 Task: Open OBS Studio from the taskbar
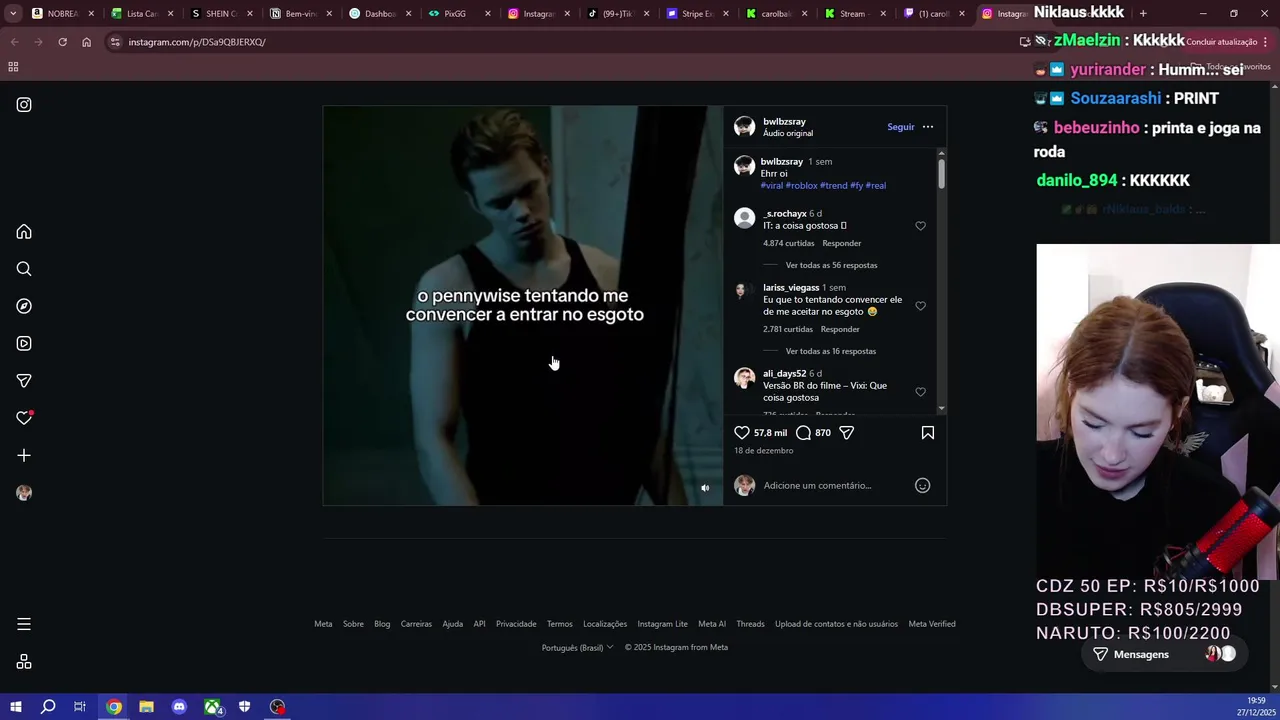[x=277, y=707]
